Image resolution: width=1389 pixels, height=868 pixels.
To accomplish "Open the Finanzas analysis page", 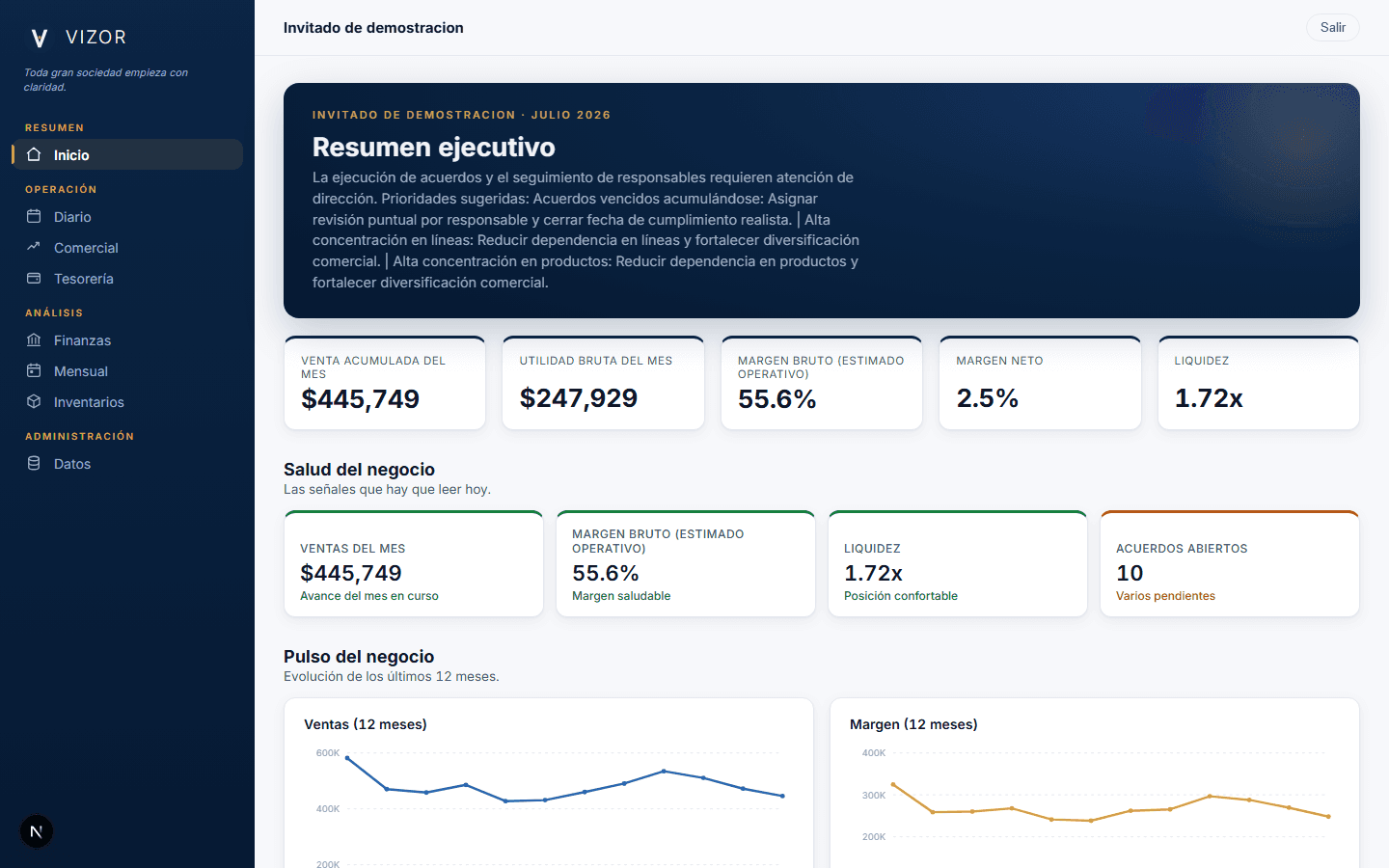I will (127, 339).
